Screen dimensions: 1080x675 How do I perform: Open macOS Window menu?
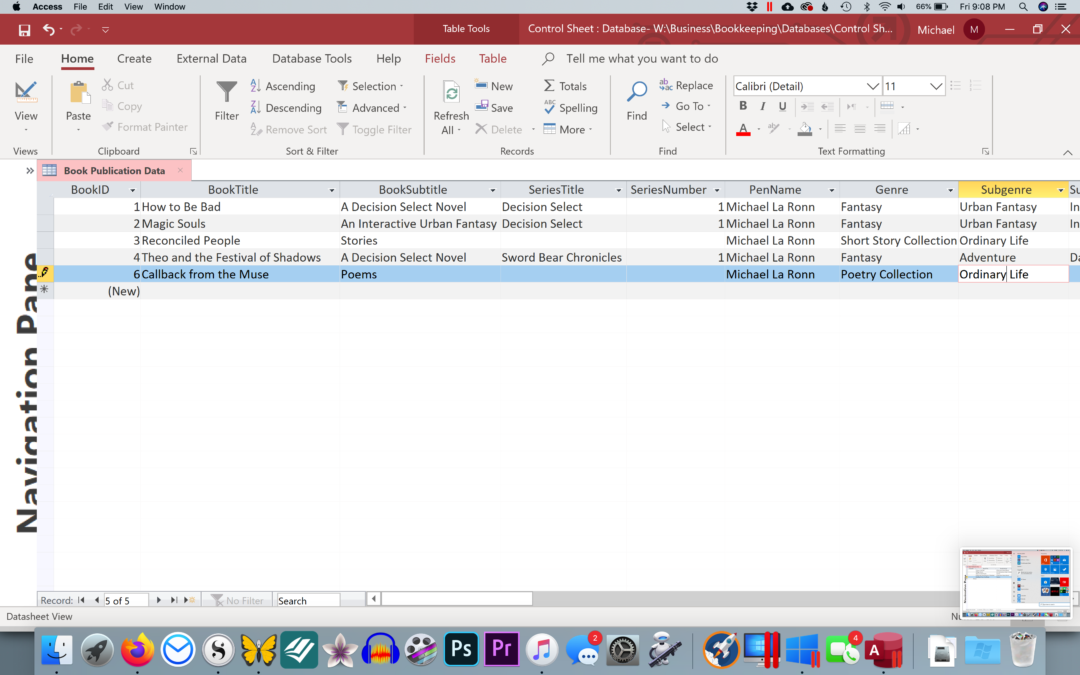pyautogui.click(x=169, y=7)
